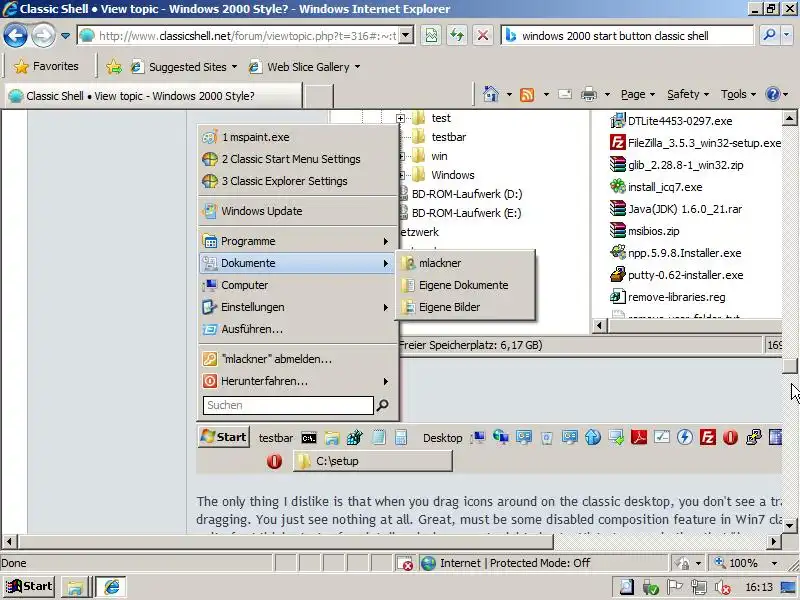Viewport: 800px width, 600px height.
Task: Open a new blank tab
Action: [x=318, y=96]
